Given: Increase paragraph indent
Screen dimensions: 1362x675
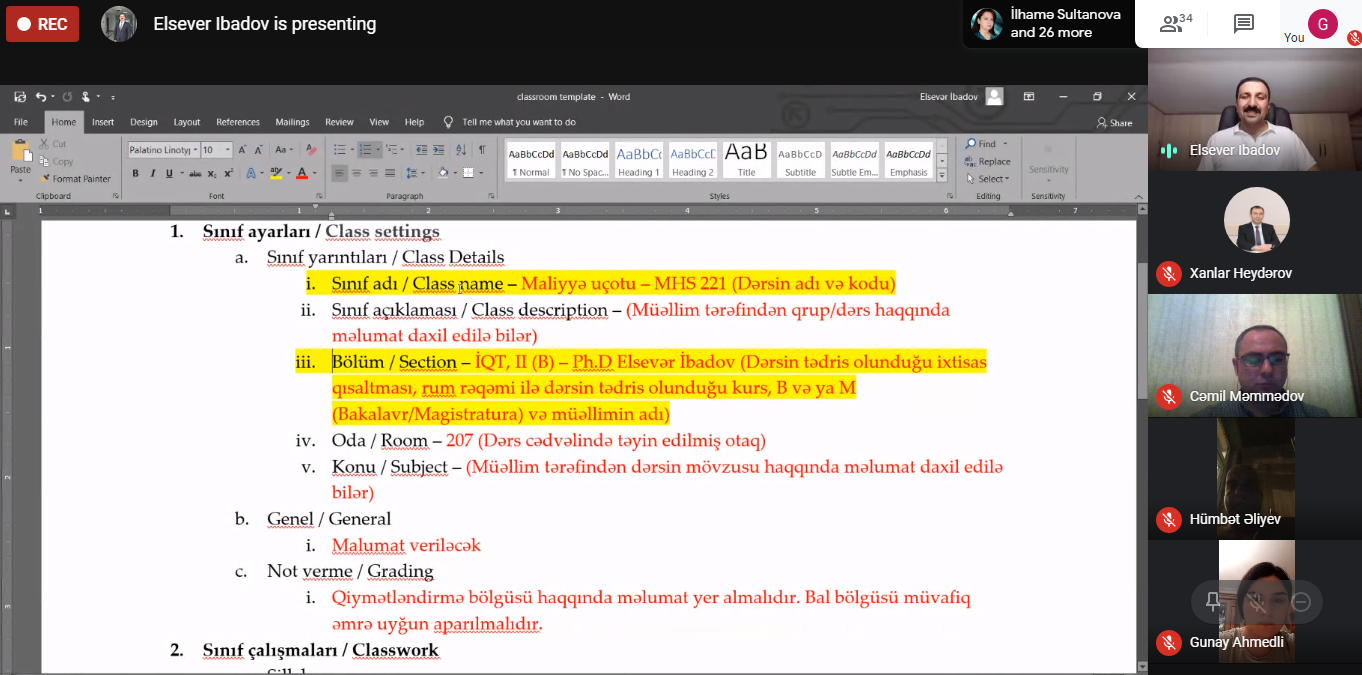Looking at the screenshot, I should [438, 150].
